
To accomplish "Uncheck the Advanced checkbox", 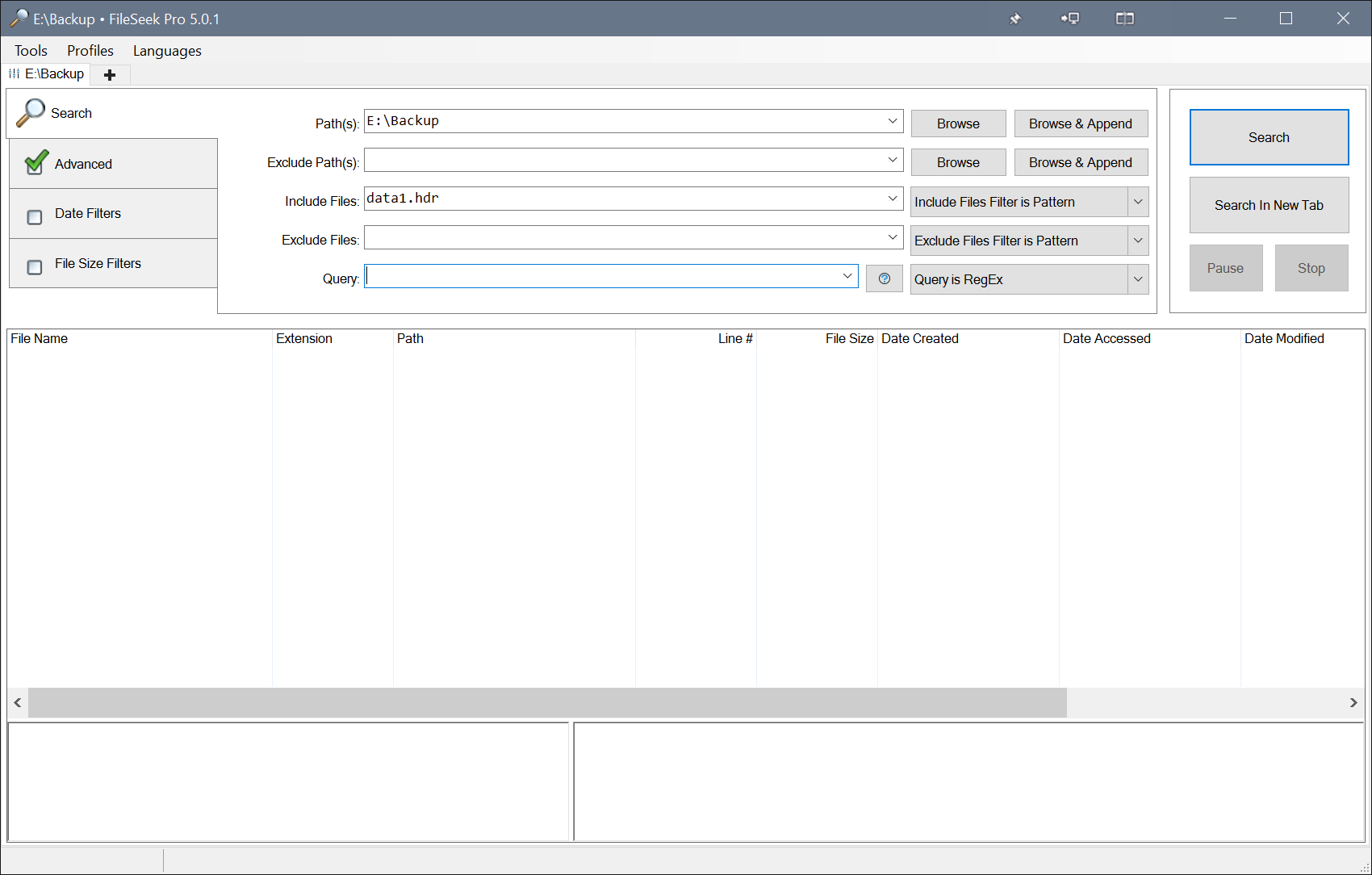I will coord(36,164).
